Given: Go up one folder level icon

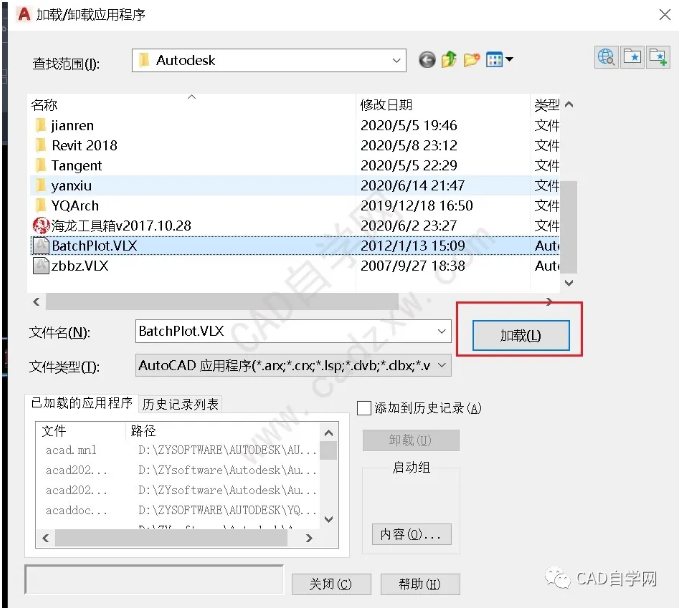Looking at the screenshot, I should coord(449,59).
